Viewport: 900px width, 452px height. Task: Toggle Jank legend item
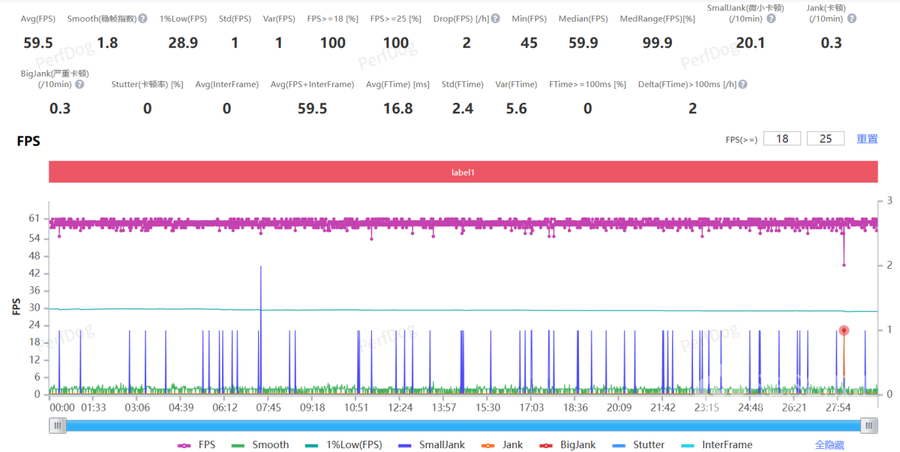[502, 445]
